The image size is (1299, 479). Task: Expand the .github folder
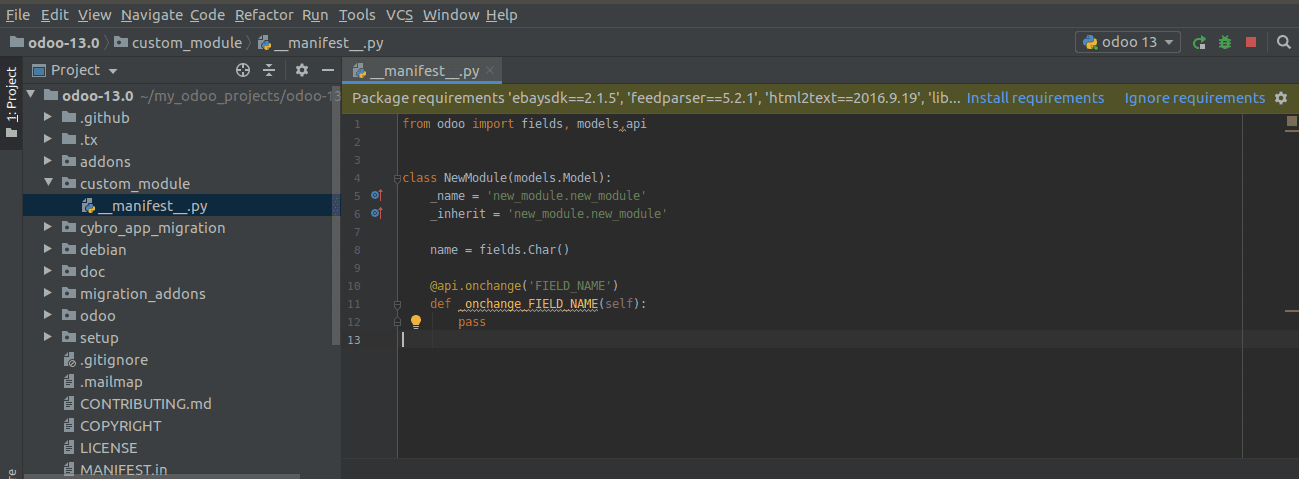[48, 118]
